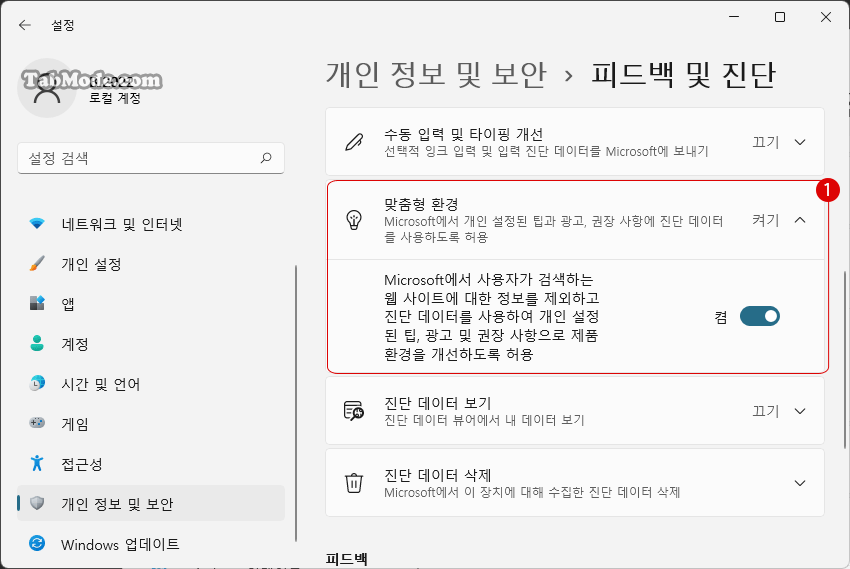Click the Accessibility figure icon
The height and width of the screenshot is (569, 850).
coord(37,463)
